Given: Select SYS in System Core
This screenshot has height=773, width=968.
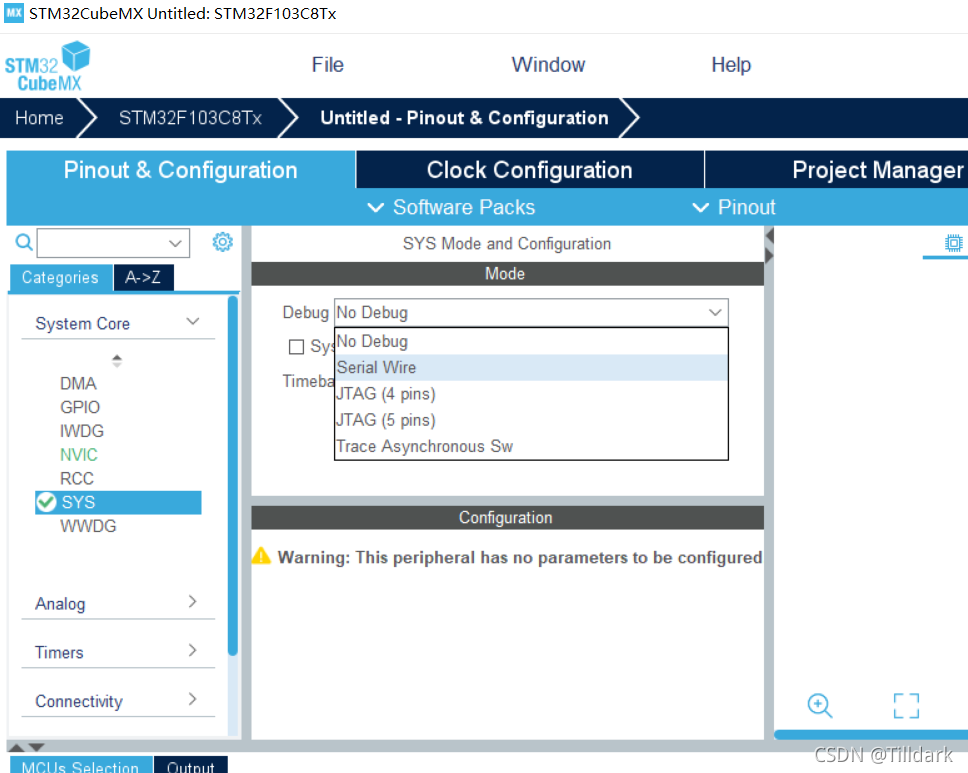Looking at the screenshot, I should click(118, 503).
